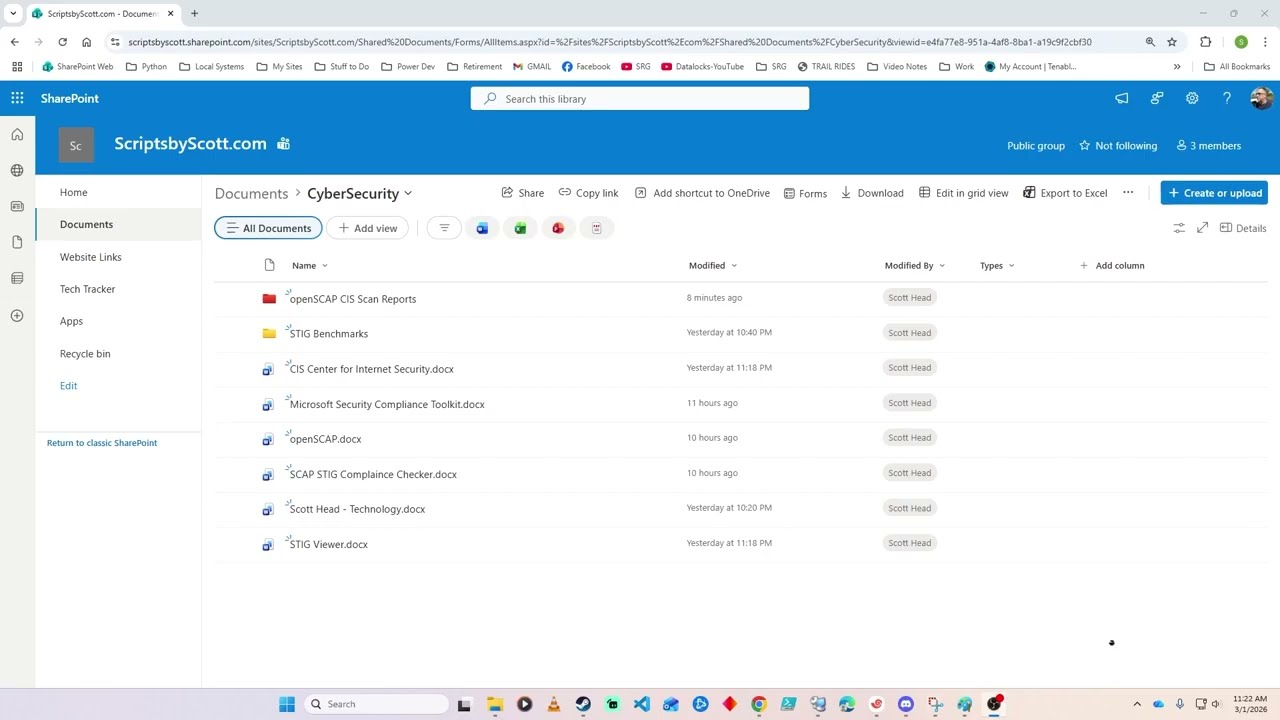1280x720 pixels.
Task: Open the Settings gear in SharePoint header
Action: pyautogui.click(x=1192, y=98)
